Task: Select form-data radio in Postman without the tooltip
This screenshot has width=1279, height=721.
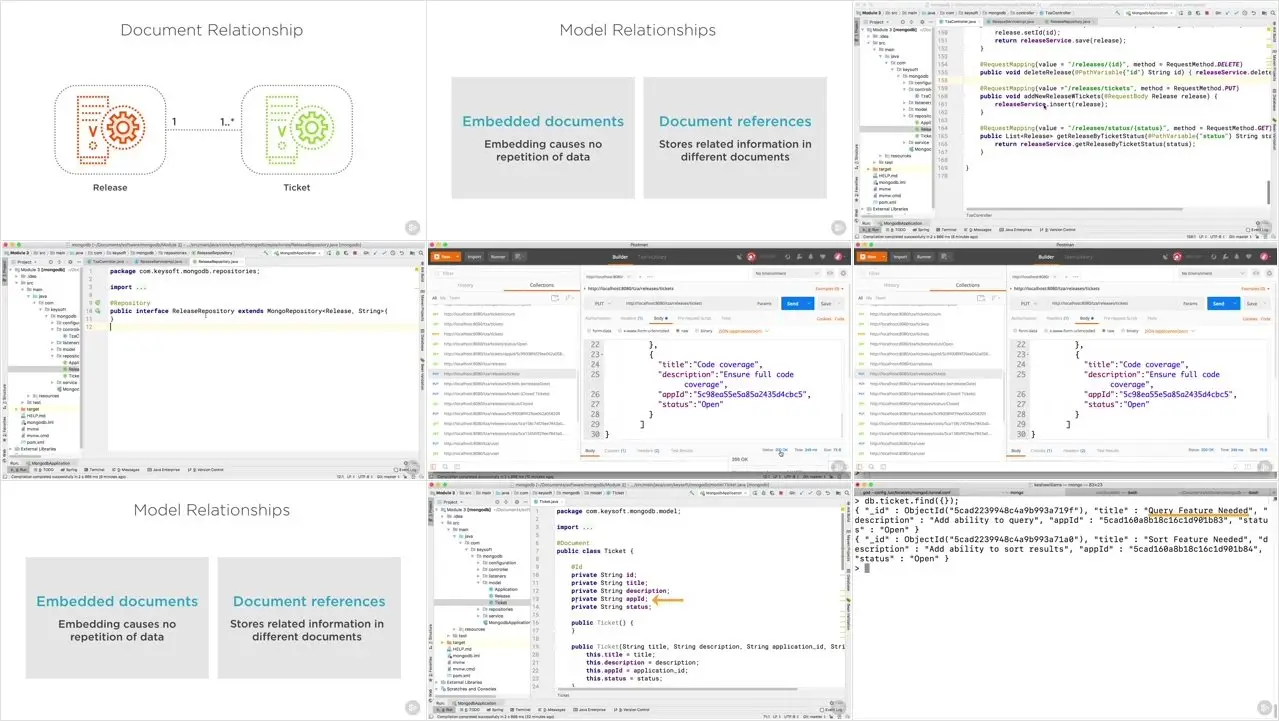Action: click(1017, 330)
